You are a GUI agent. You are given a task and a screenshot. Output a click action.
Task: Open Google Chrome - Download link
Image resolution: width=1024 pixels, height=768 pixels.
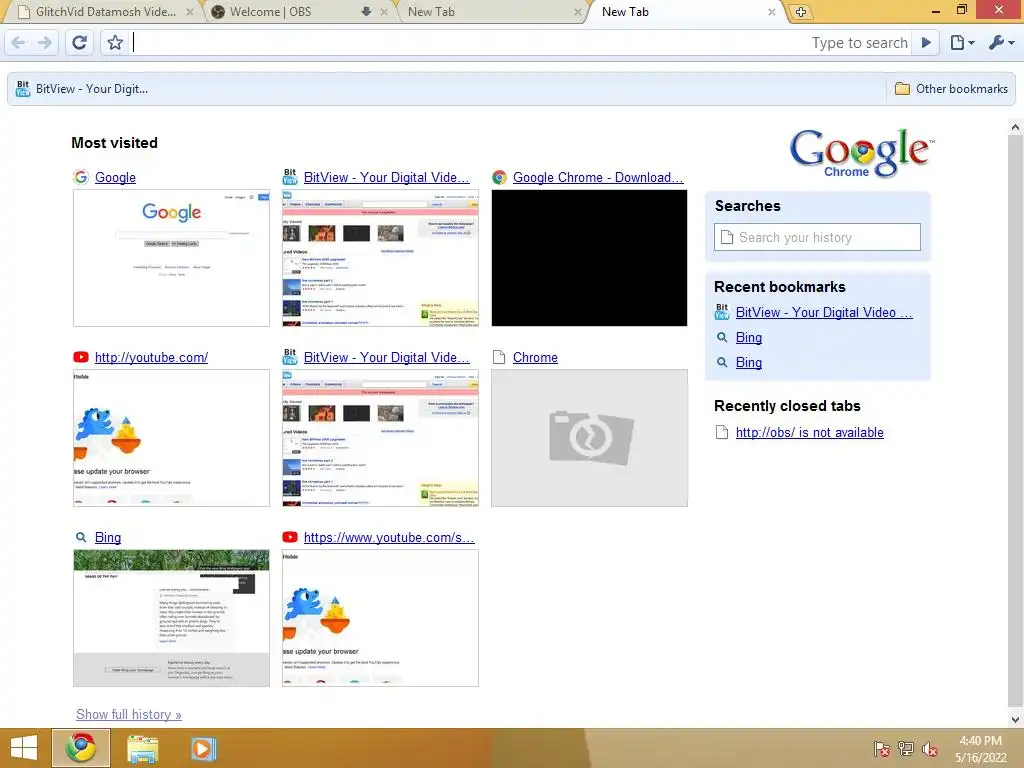pos(598,178)
